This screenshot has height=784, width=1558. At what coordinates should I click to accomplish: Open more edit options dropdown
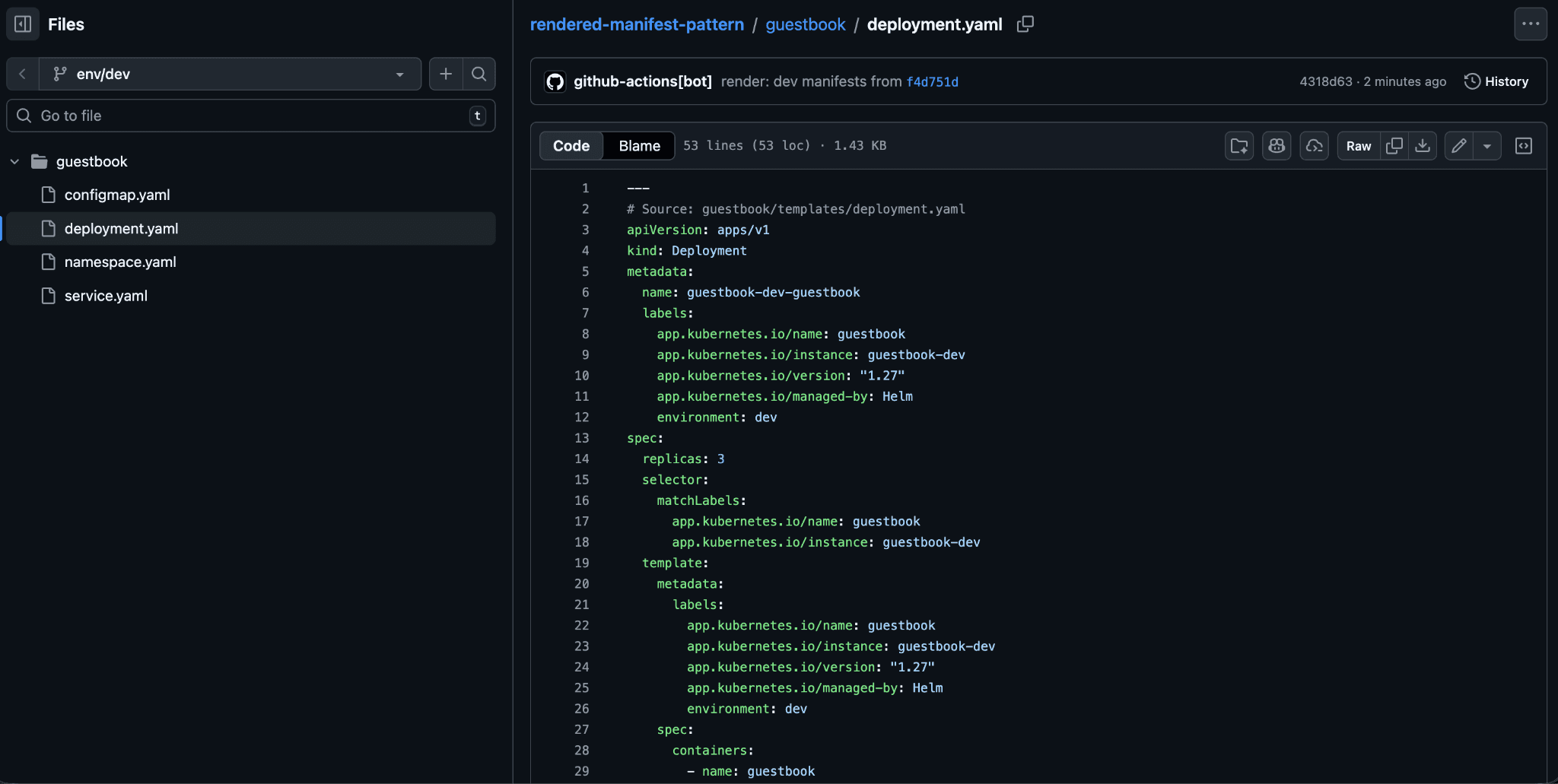pos(1487,145)
